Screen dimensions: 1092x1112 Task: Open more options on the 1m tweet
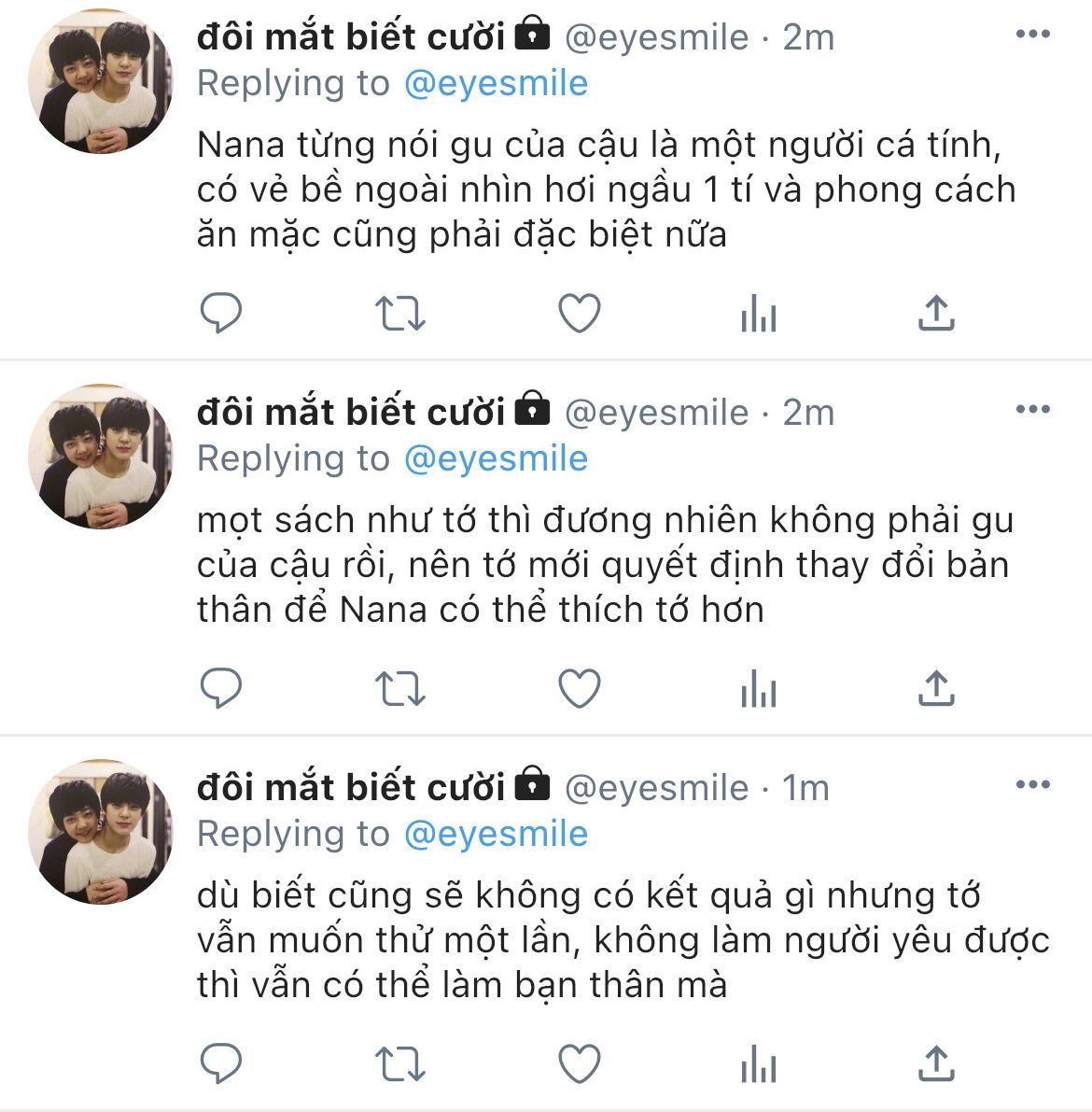click(x=1032, y=783)
